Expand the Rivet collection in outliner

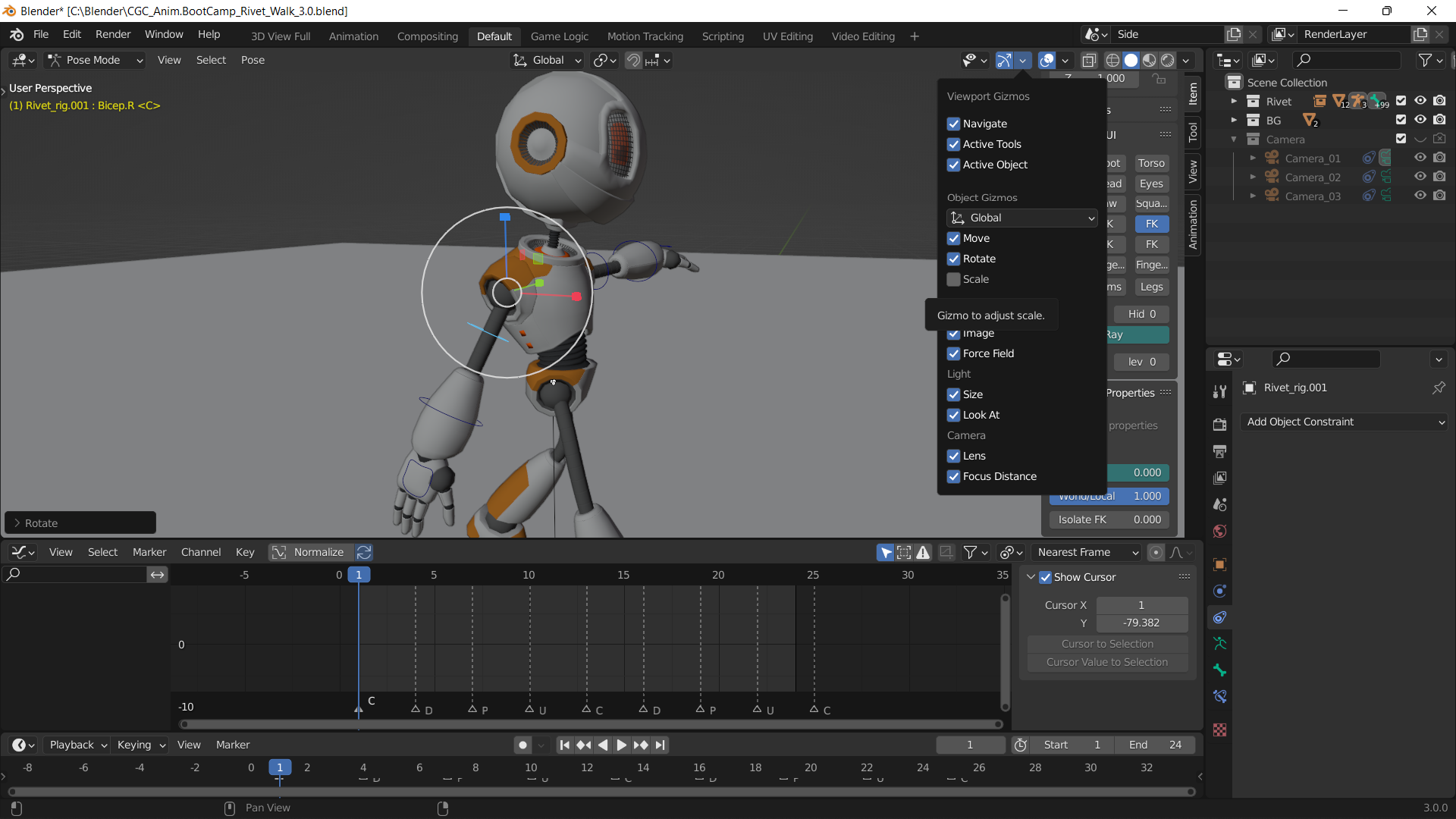1234,102
